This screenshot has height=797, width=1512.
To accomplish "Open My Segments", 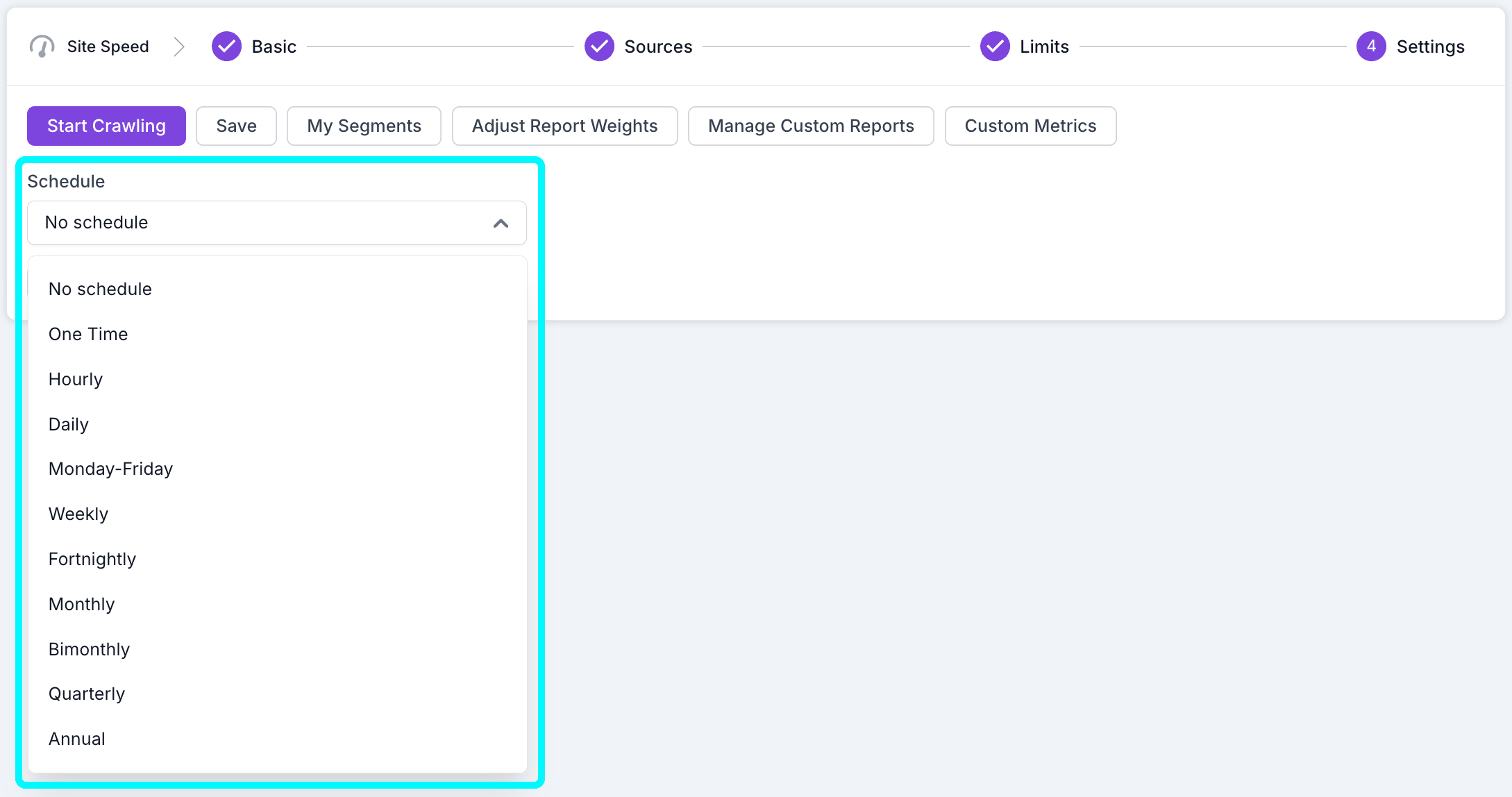I will point(364,126).
